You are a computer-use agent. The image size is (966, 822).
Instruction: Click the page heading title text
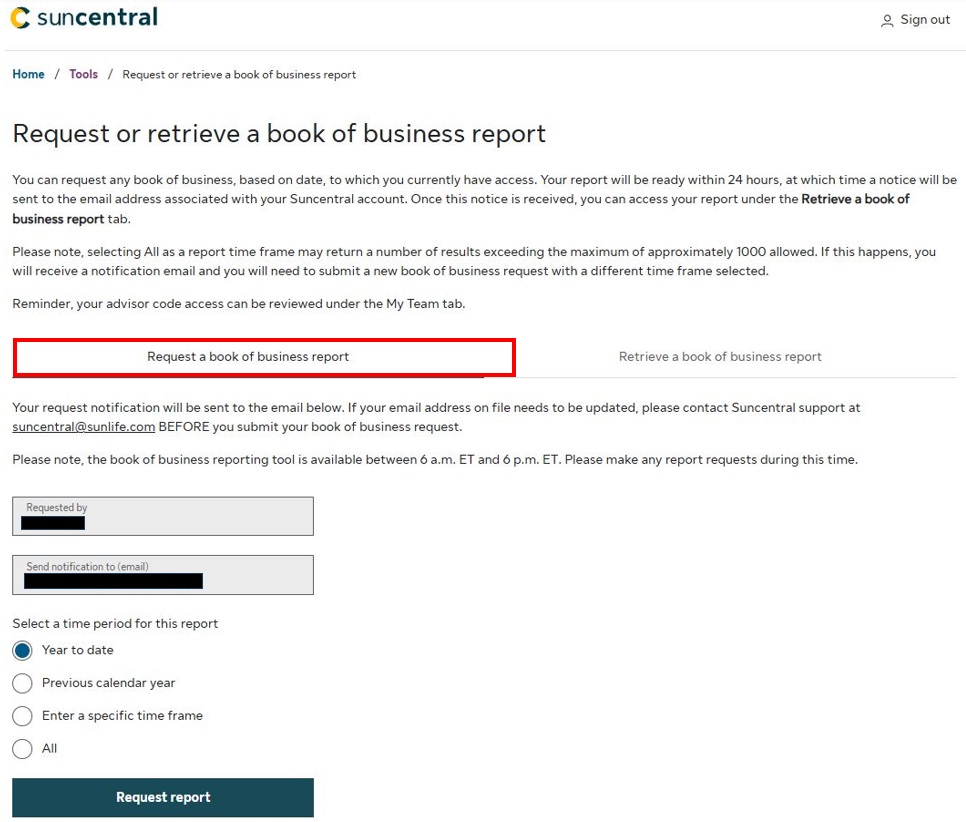(279, 134)
